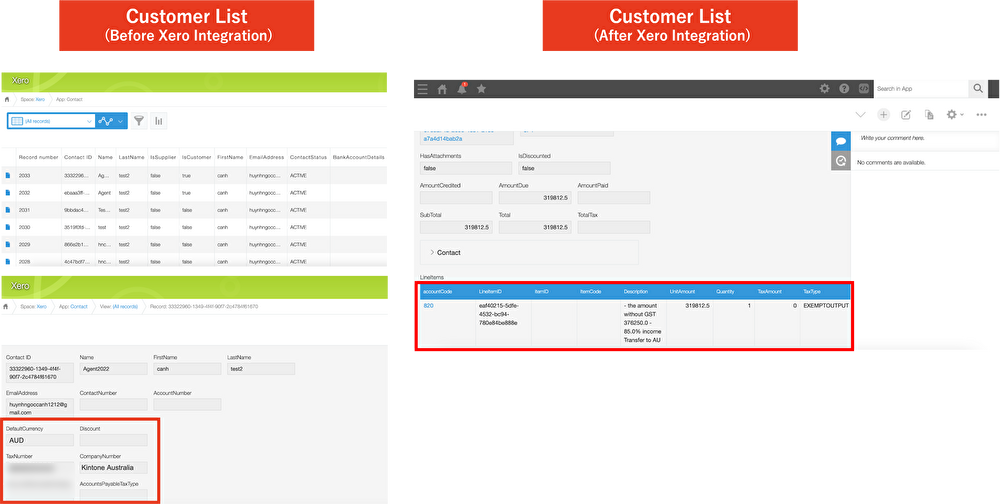Click home icon in record view breadcrumb
The height and width of the screenshot is (504, 1000).
pos(7,306)
